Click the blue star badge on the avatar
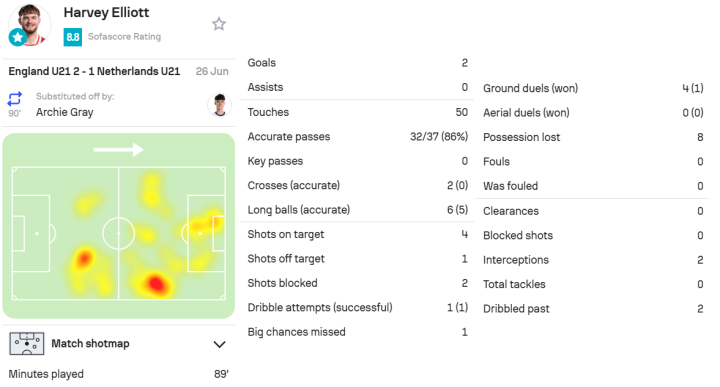Screen dimensions: 720x387 point(18,37)
